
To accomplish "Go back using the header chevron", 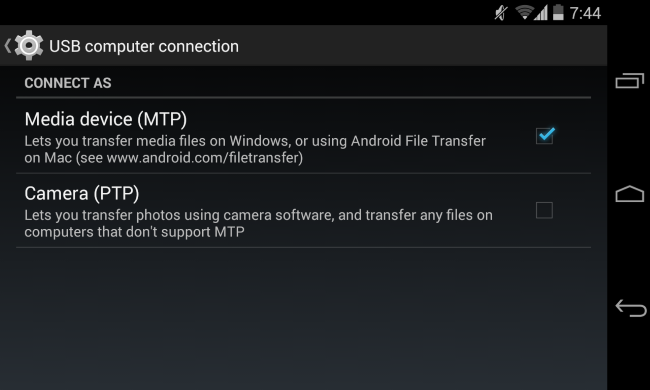I will tap(7, 46).
